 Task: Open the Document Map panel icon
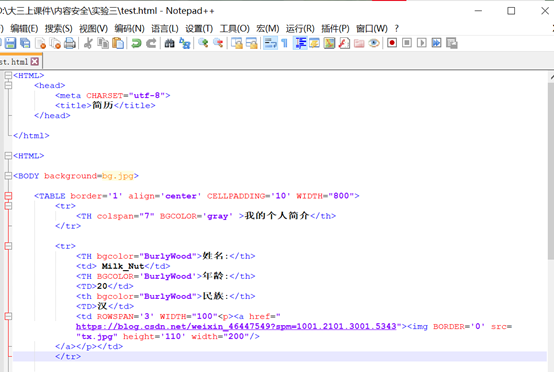click(x=329, y=43)
